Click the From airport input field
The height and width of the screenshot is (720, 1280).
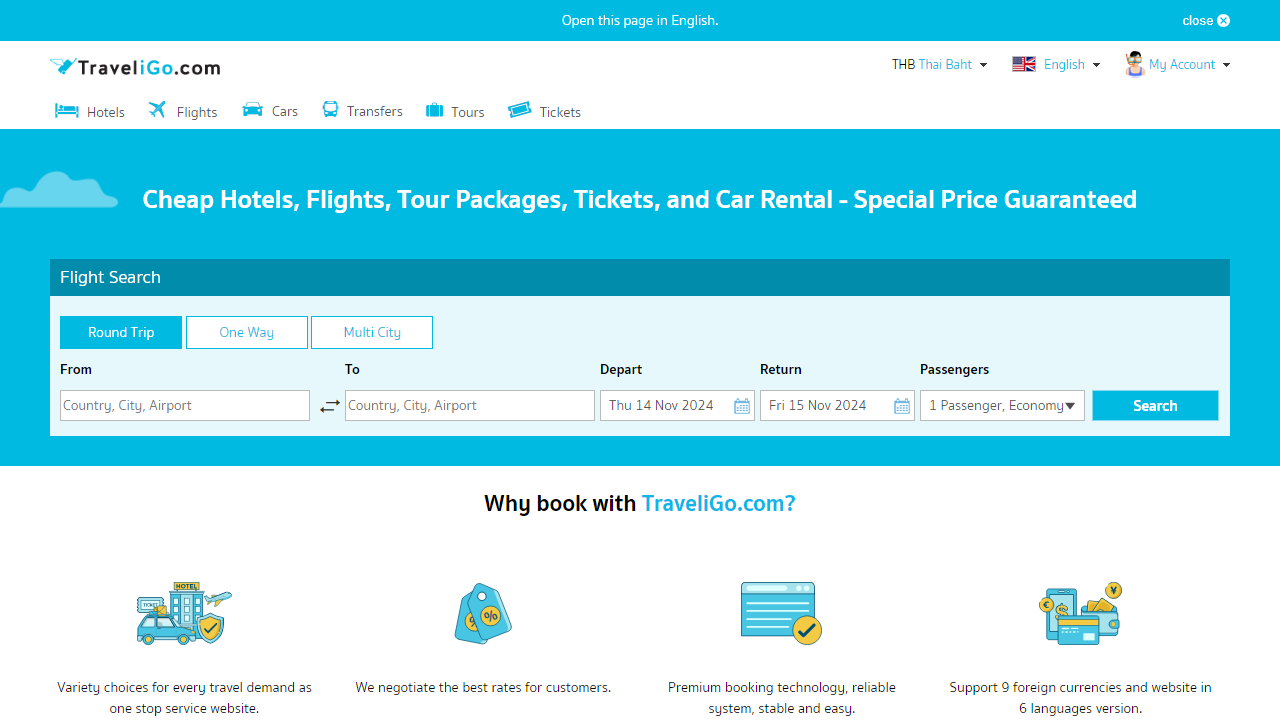tap(184, 405)
